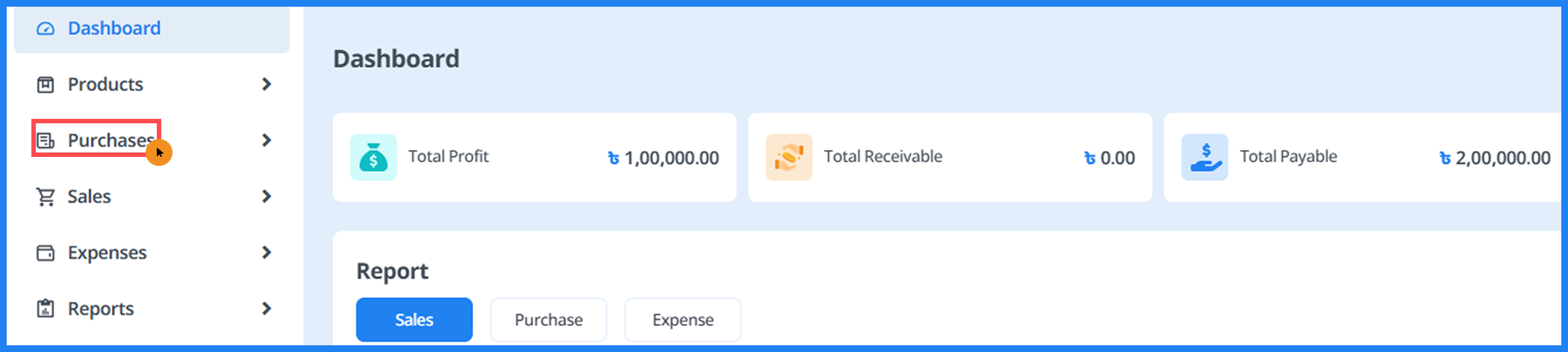Expand the Sales submenu chevron

tap(267, 197)
